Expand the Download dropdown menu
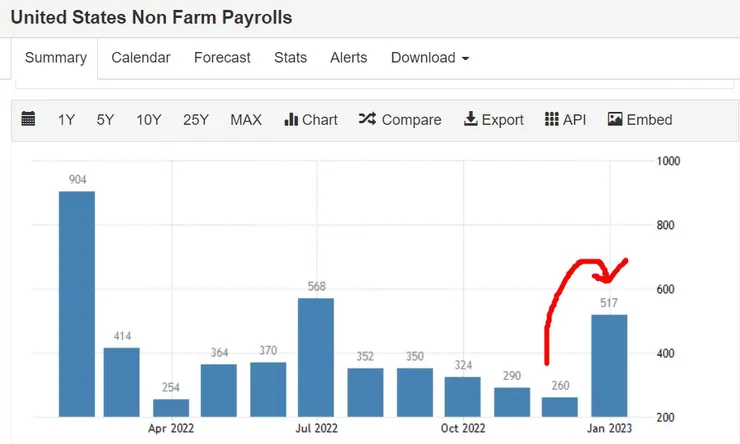Viewport: 740px width, 444px height. pos(430,58)
